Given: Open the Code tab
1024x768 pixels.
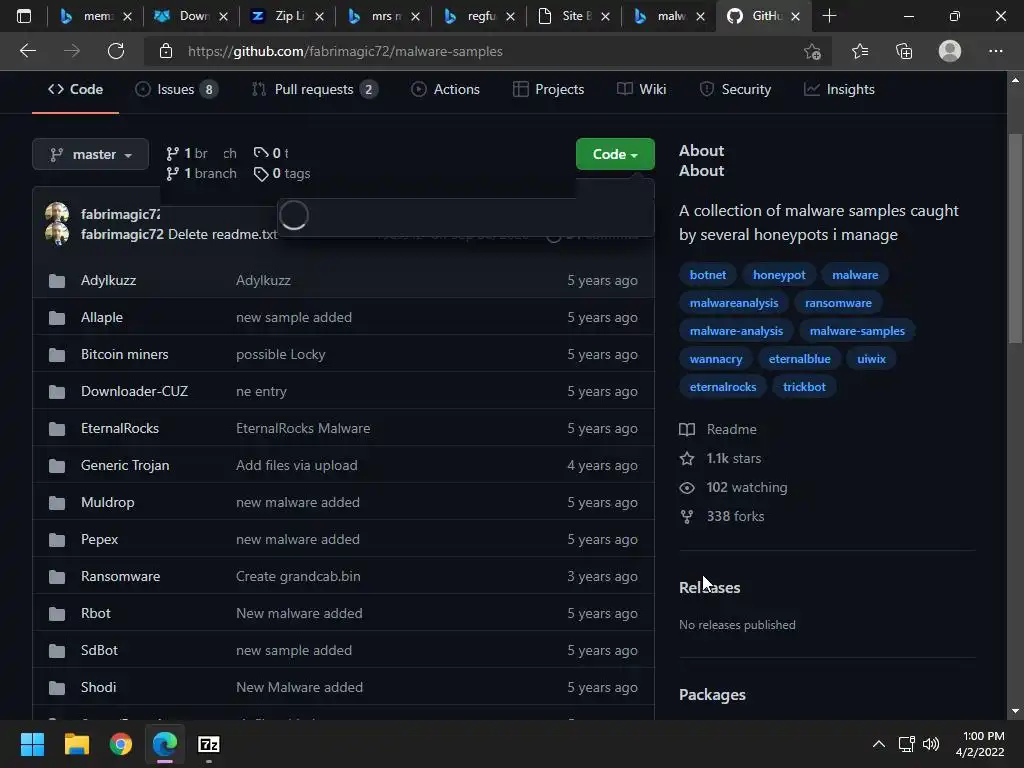Looking at the screenshot, I should (75, 89).
